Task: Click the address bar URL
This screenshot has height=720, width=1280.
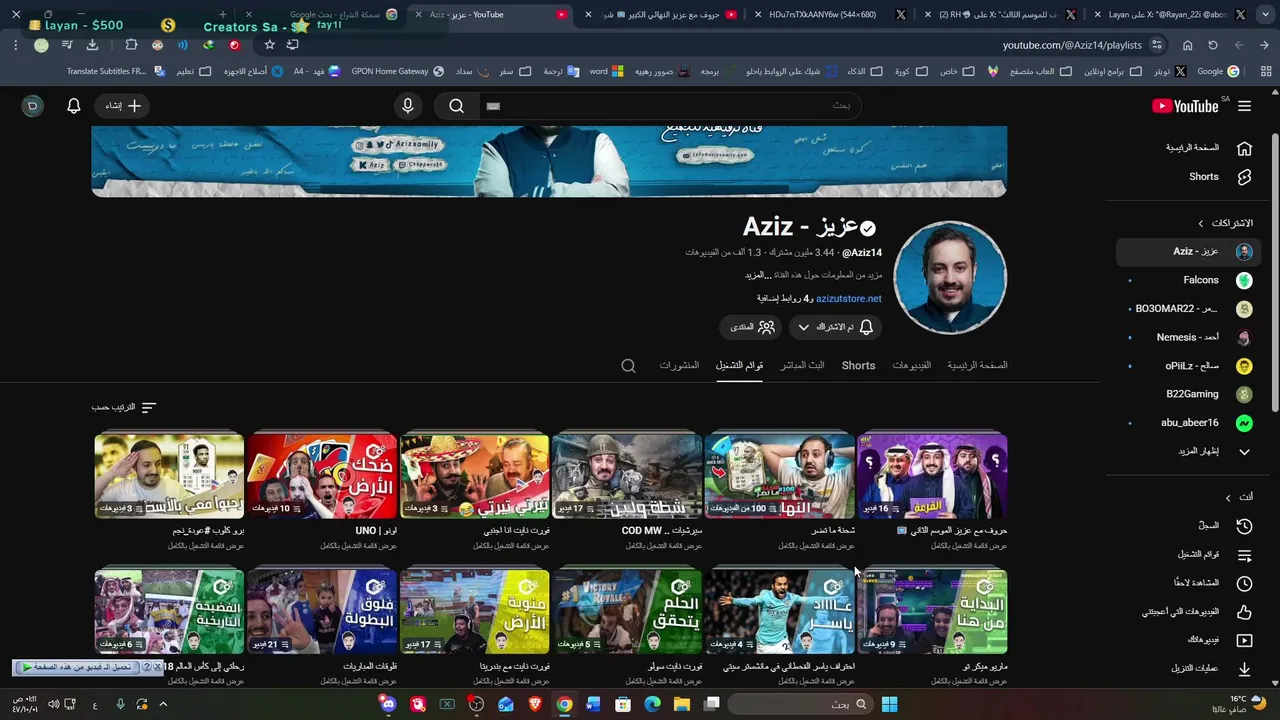Action: pos(1072,45)
